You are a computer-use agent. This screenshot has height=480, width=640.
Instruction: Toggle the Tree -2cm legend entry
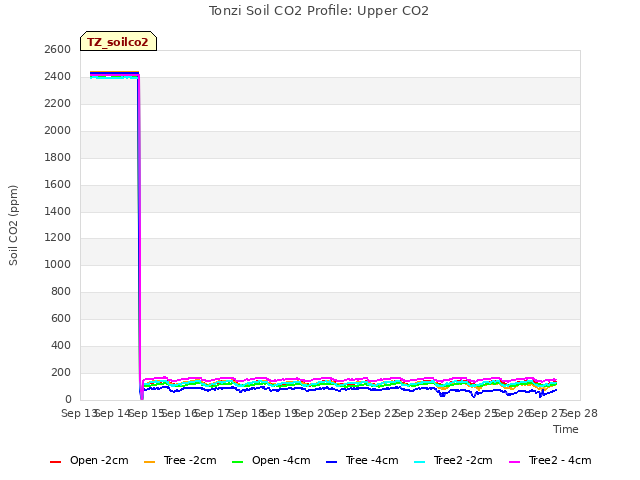coord(180,460)
